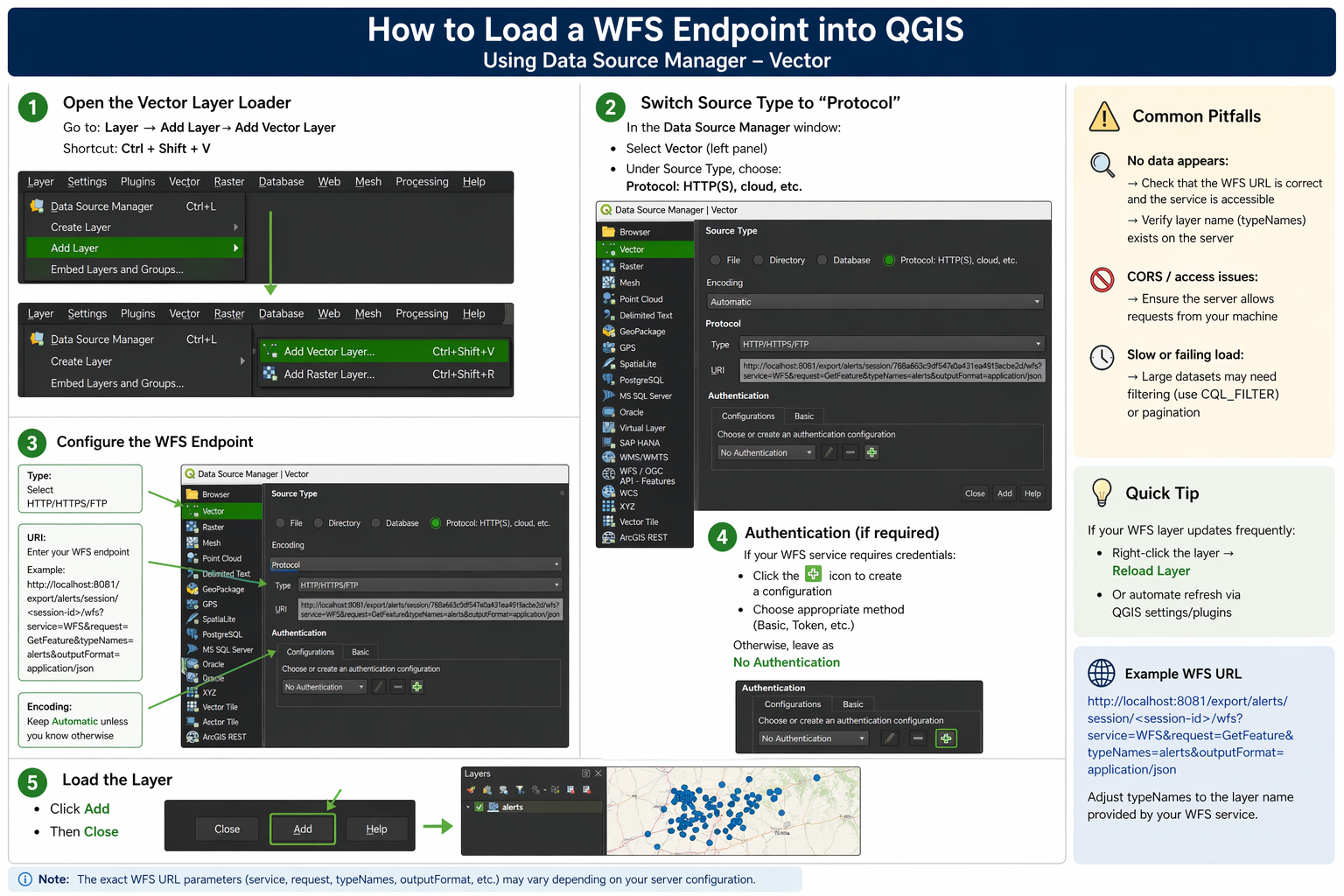Open the Layer menu in upper menu bar
The image size is (1344, 896).
click(40, 182)
